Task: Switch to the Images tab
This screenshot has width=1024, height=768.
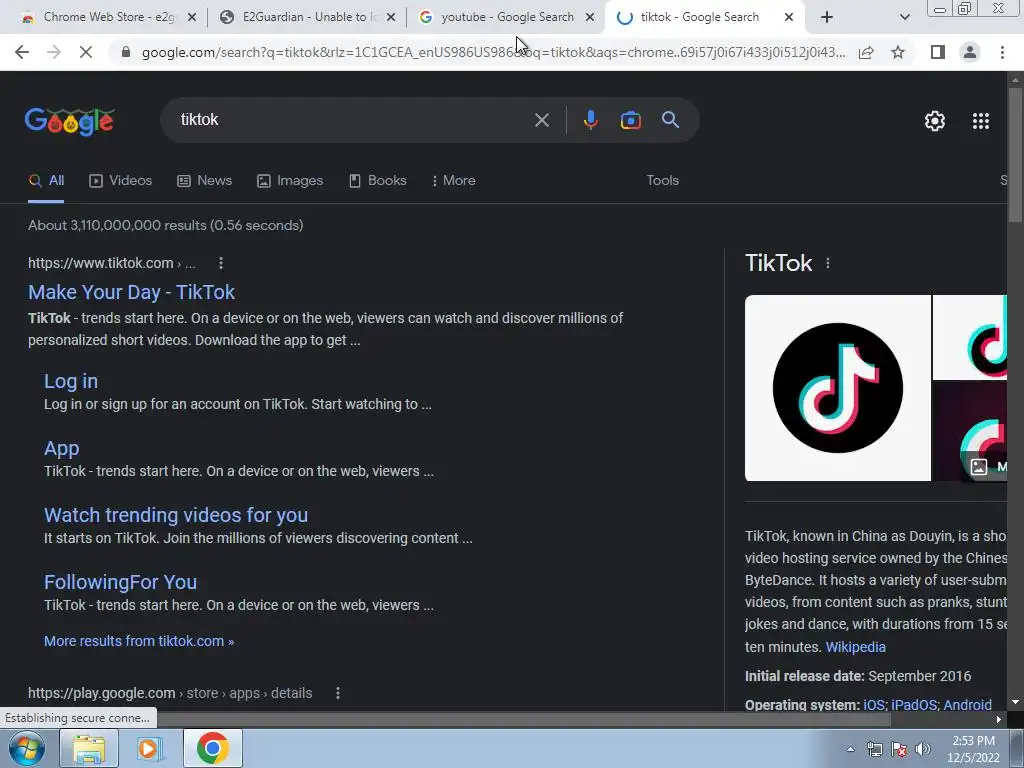Action: coord(290,181)
